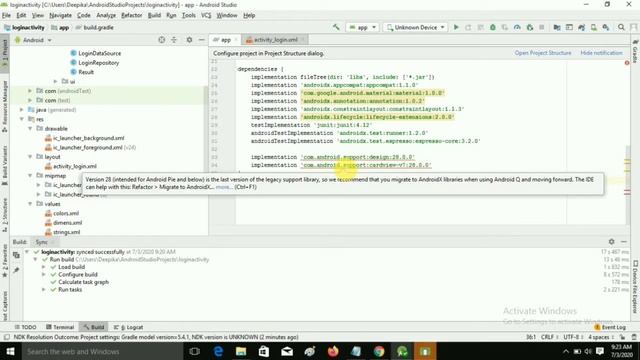640x360 pixels.
Task: Open Microsoft Edge from taskbar
Action: [218, 351]
